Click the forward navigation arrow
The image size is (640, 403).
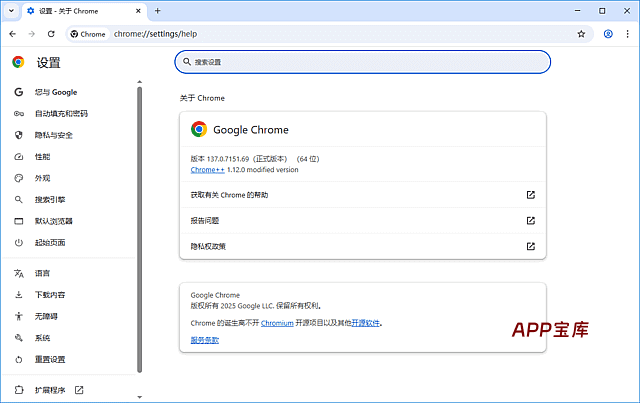(x=31, y=34)
